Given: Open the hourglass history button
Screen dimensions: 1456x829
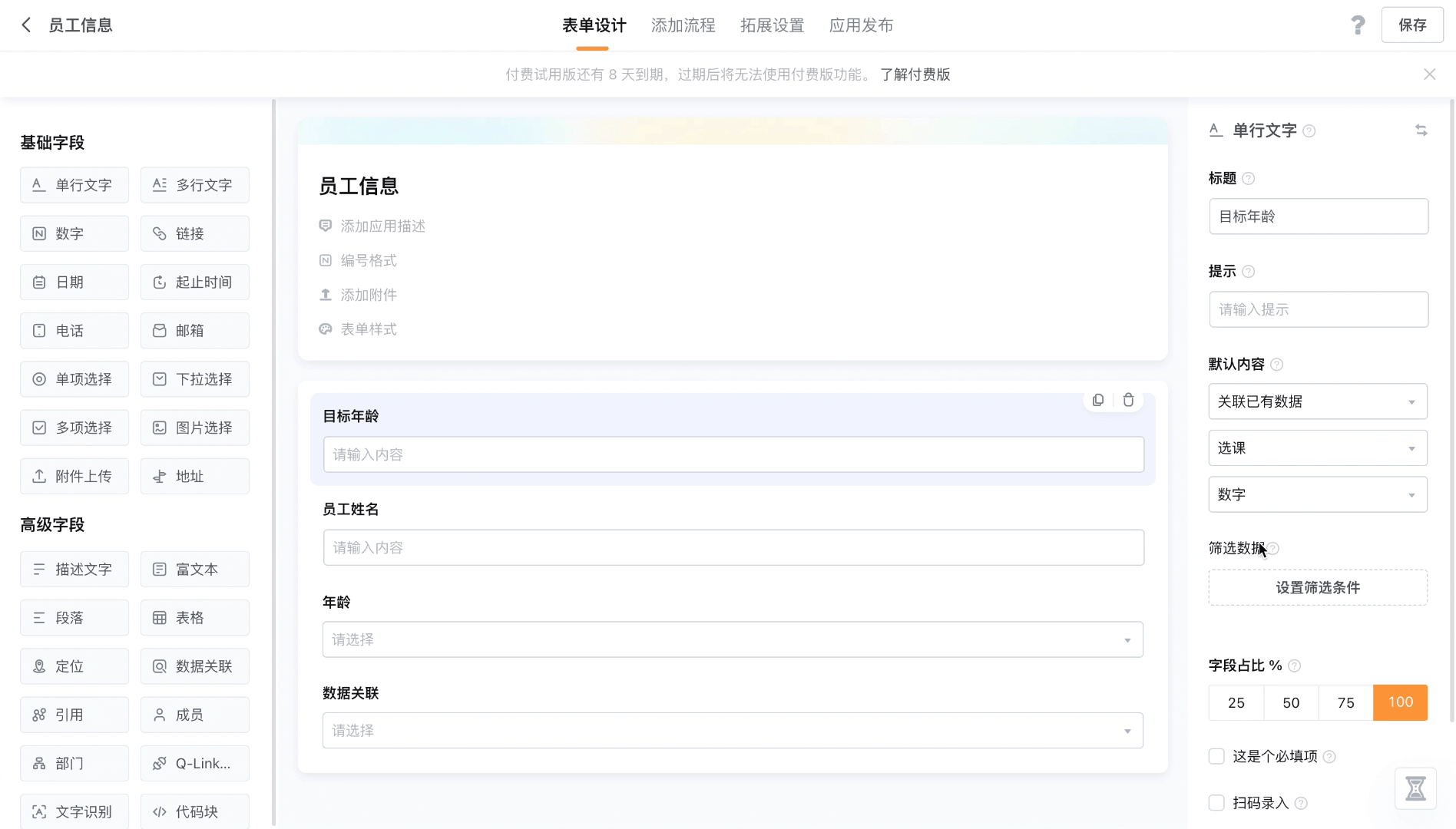Looking at the screenshot, I should tap(1415, 788).
